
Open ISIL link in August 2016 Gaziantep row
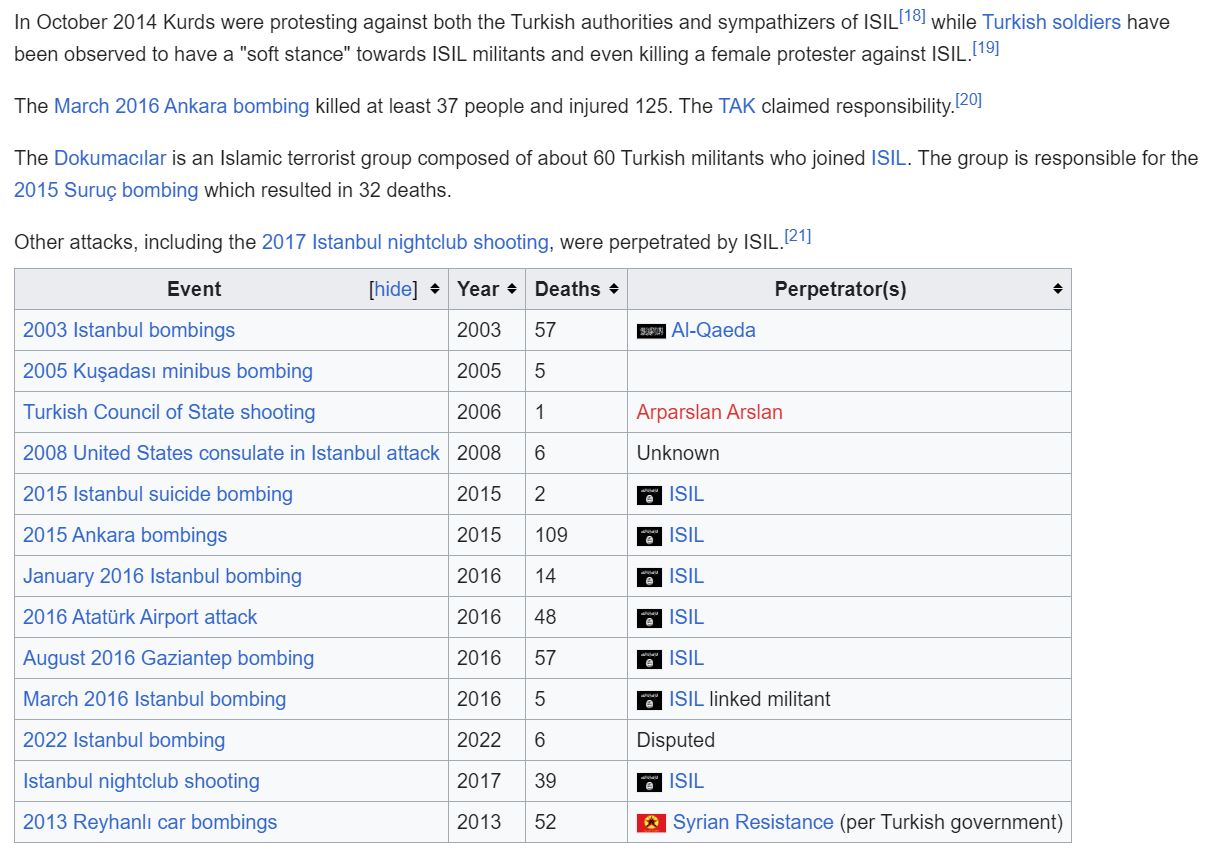[x=686, y=658]
